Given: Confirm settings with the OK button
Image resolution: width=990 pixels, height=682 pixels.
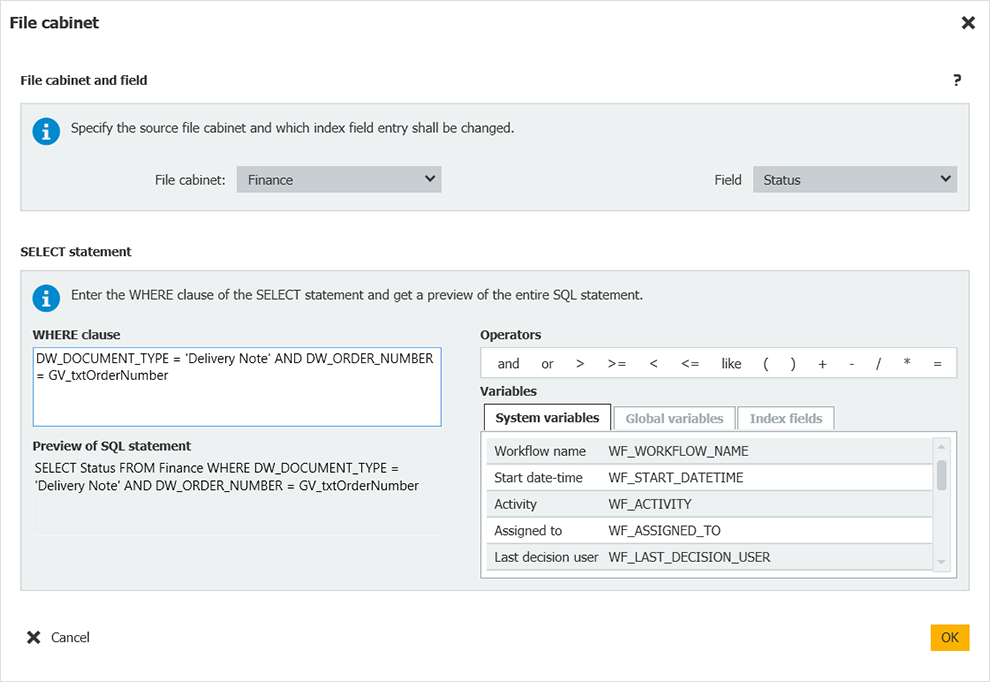Looking at the screenshot, I should pyautogui.click(x=949, y=637).
